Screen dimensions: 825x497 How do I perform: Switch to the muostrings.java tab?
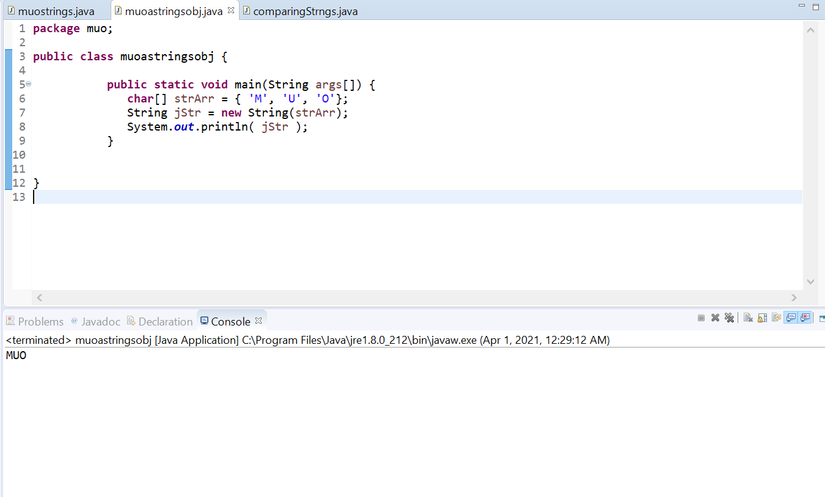pyautogui.click(x=51, y=11)
